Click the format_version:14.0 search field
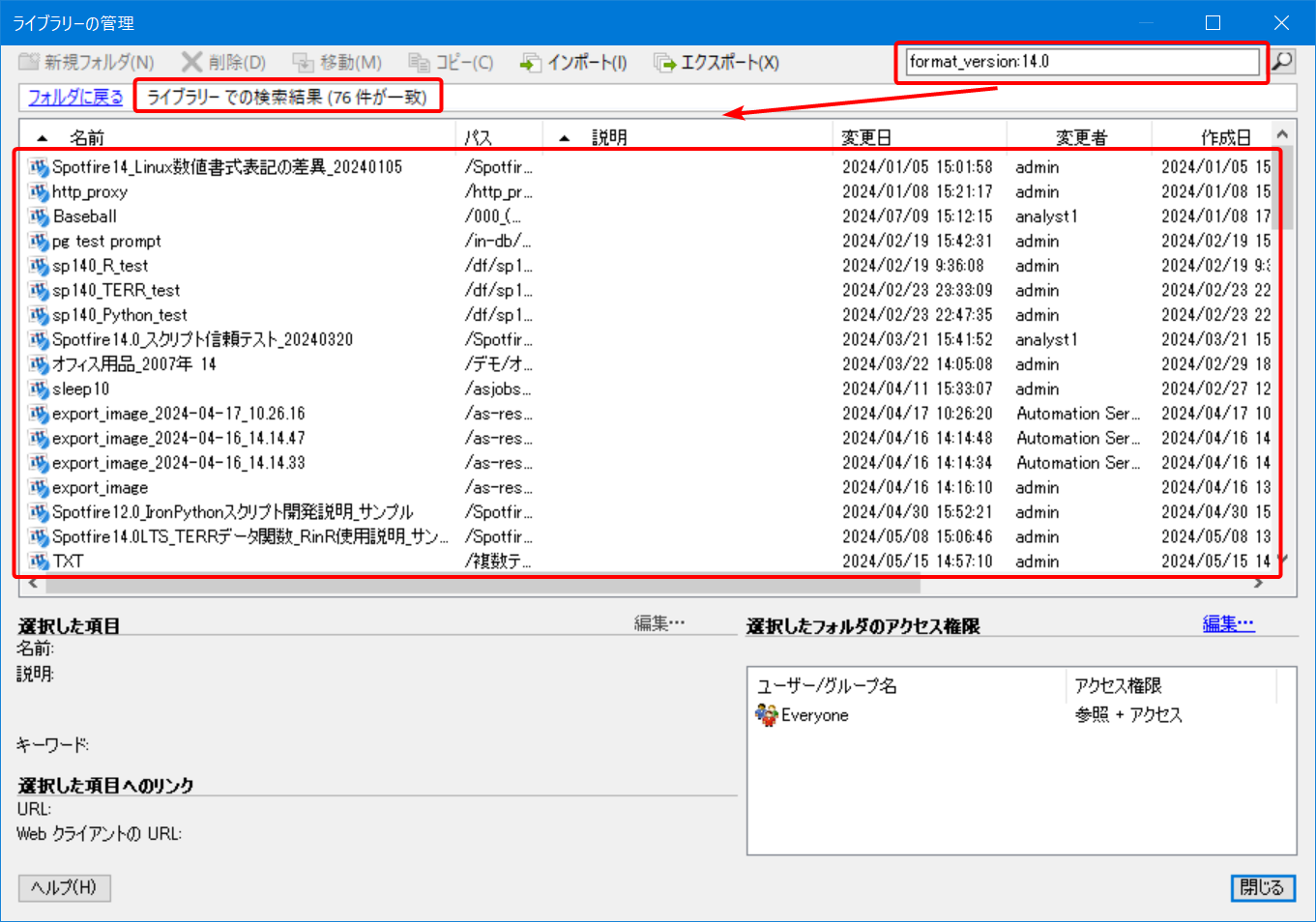The image size is (1316, 922). click(1083, 62)
